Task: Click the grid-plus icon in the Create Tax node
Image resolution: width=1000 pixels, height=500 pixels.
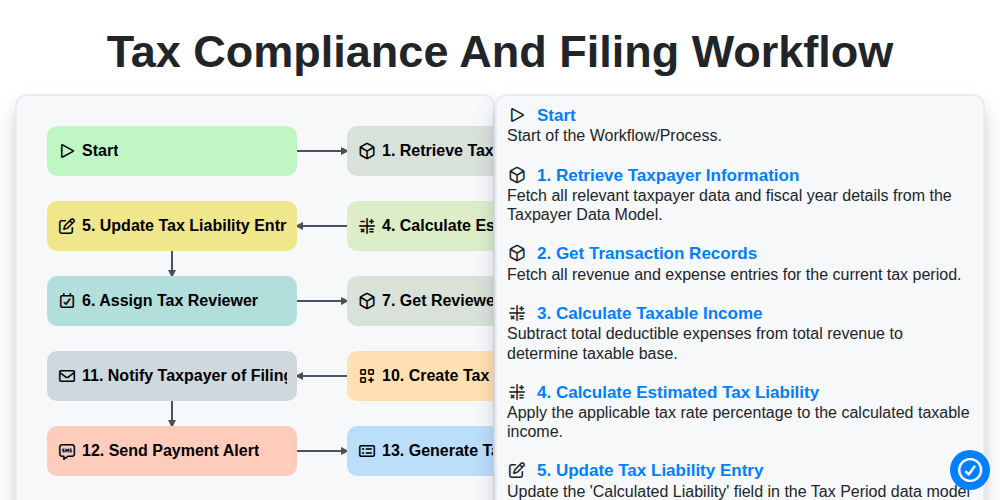Action: click(367, 376)
